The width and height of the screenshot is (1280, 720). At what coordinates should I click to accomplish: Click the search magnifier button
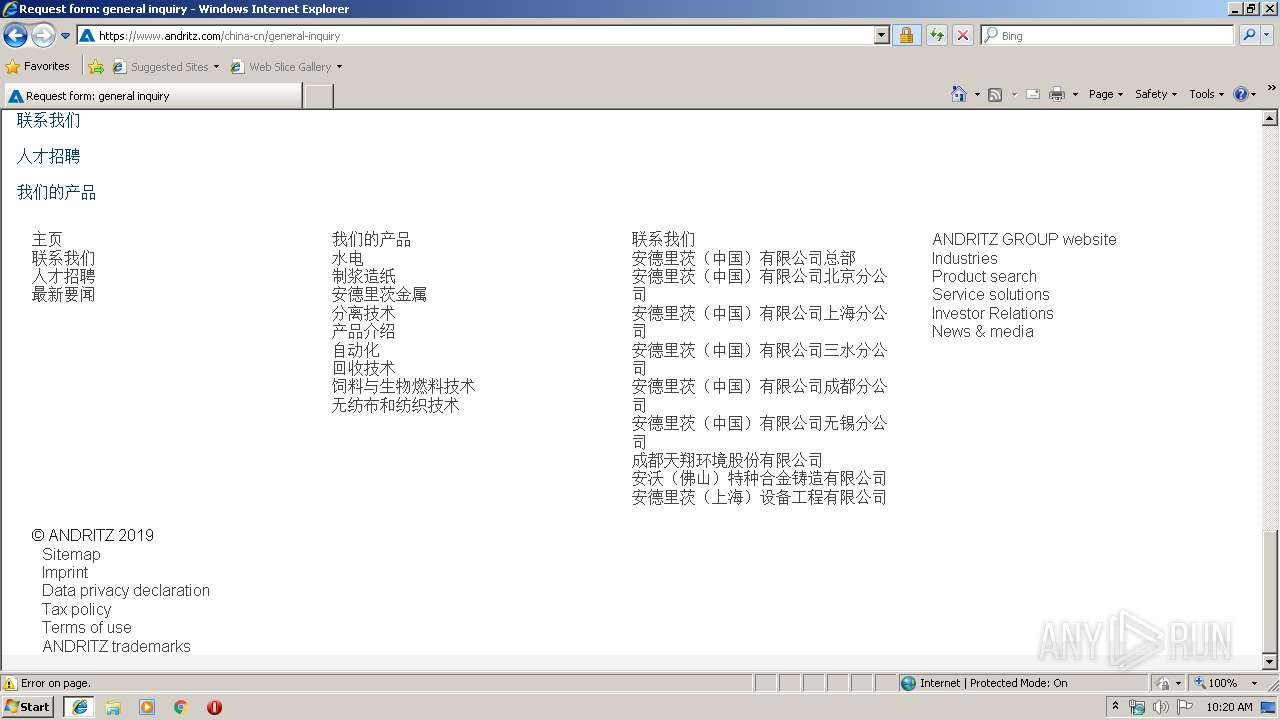pyautogui.click(x=1248, y=35)
